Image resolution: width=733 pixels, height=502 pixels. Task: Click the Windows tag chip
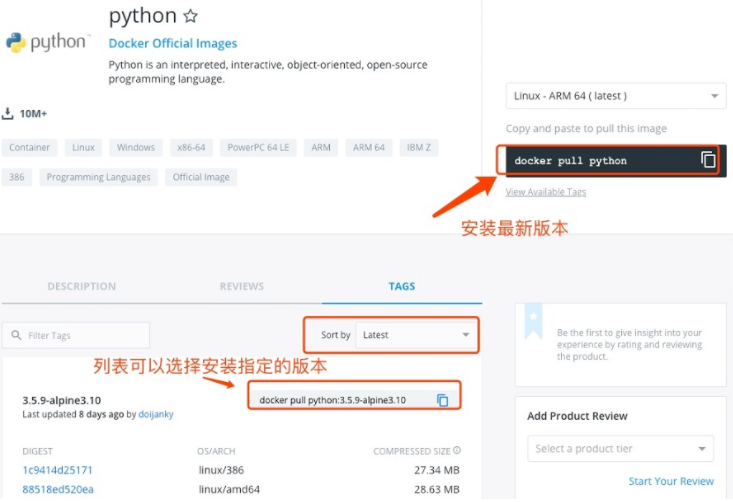(136, 148)
